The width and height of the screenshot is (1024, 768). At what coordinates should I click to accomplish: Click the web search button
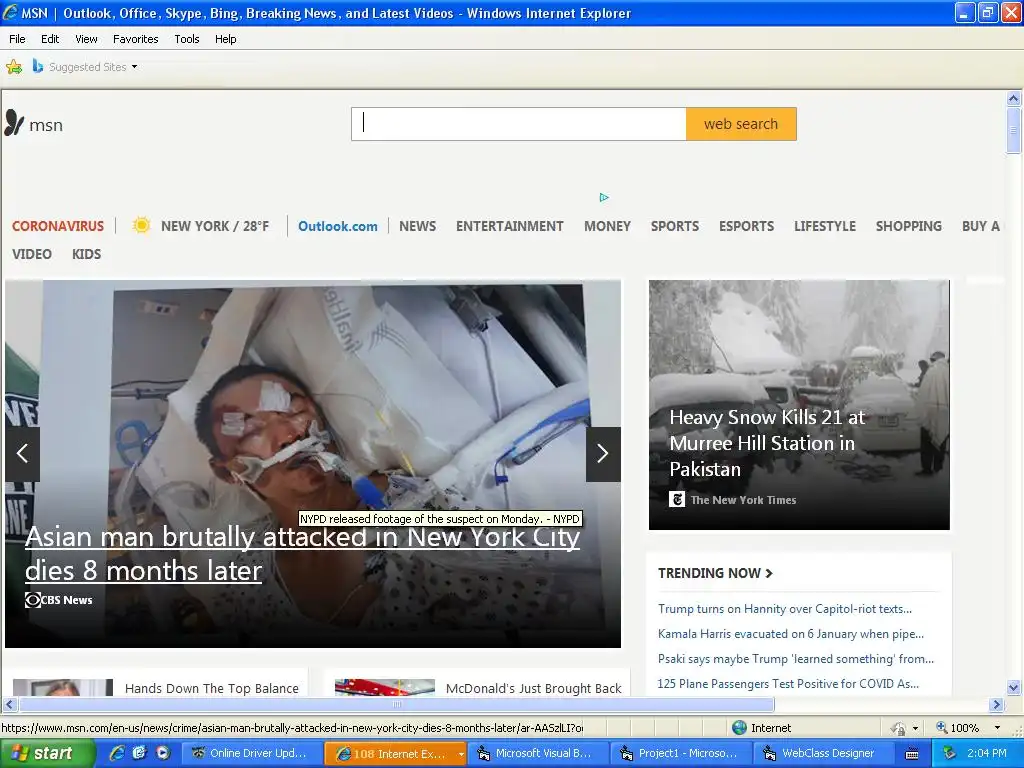click(x=741, y=124)
